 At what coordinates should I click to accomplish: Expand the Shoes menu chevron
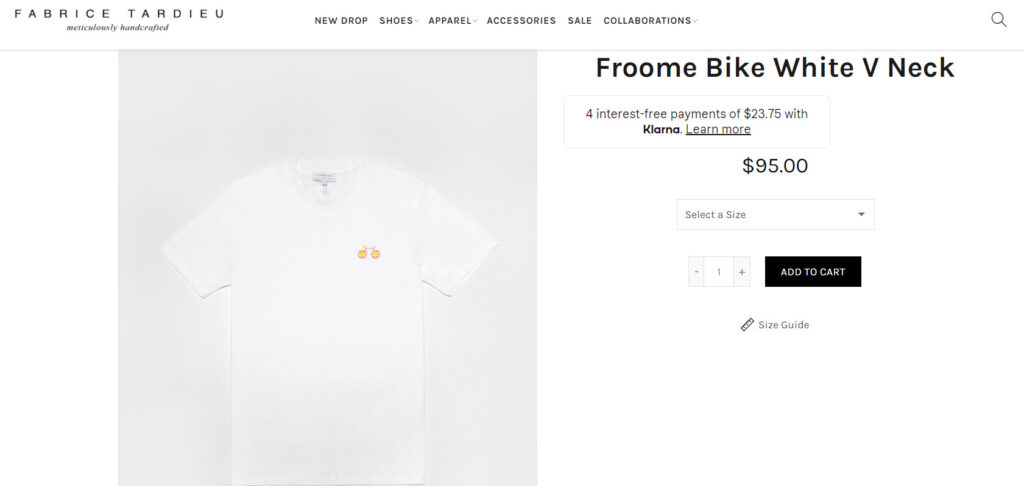pos(417,21)
